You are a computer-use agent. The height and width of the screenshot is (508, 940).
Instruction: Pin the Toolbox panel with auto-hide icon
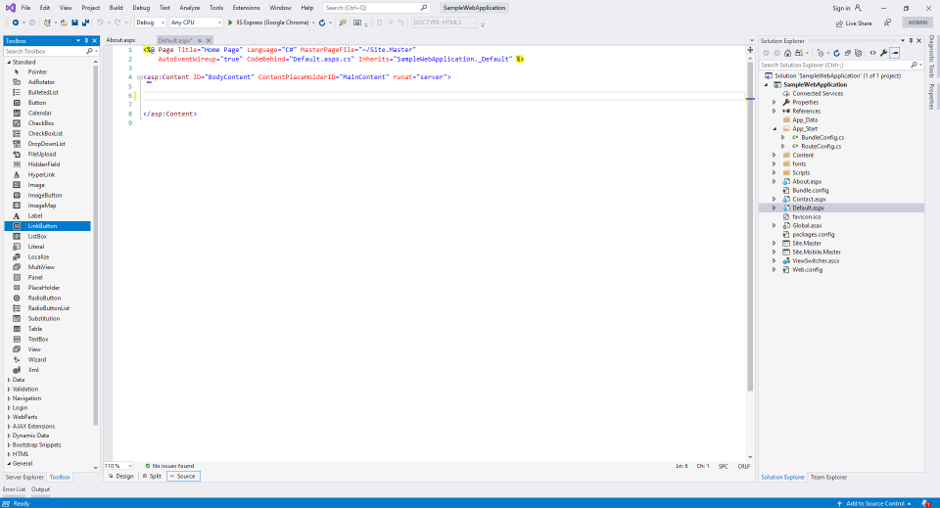pos(86,41)
